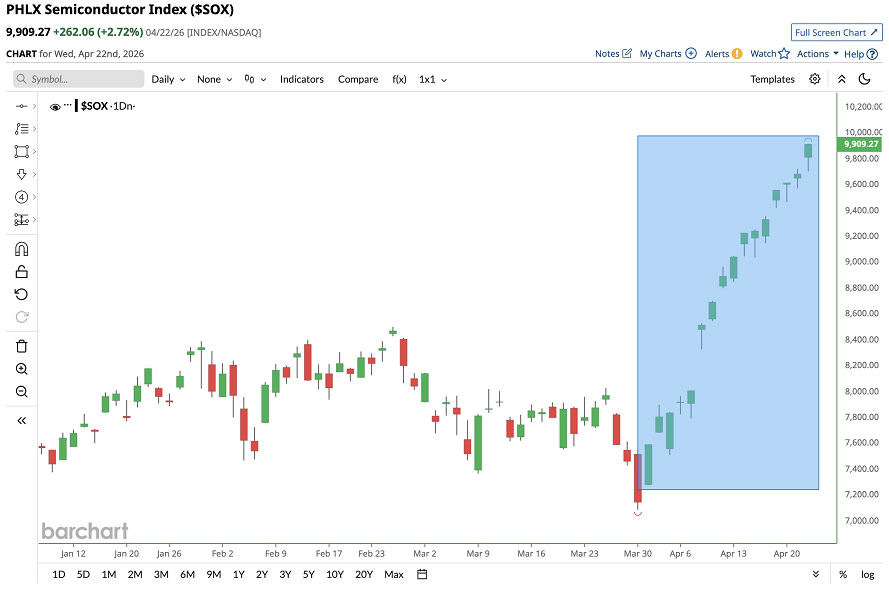
Task: Select the arrow marker tool
Action: (x=22, y=174)
